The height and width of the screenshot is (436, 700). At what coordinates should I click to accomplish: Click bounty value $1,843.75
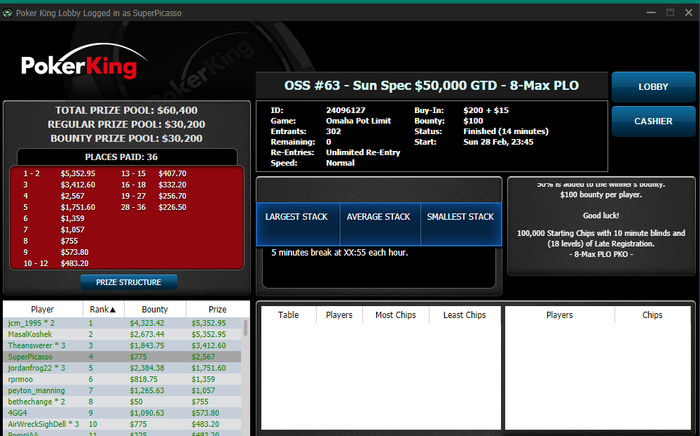click(x=147, y=345)
